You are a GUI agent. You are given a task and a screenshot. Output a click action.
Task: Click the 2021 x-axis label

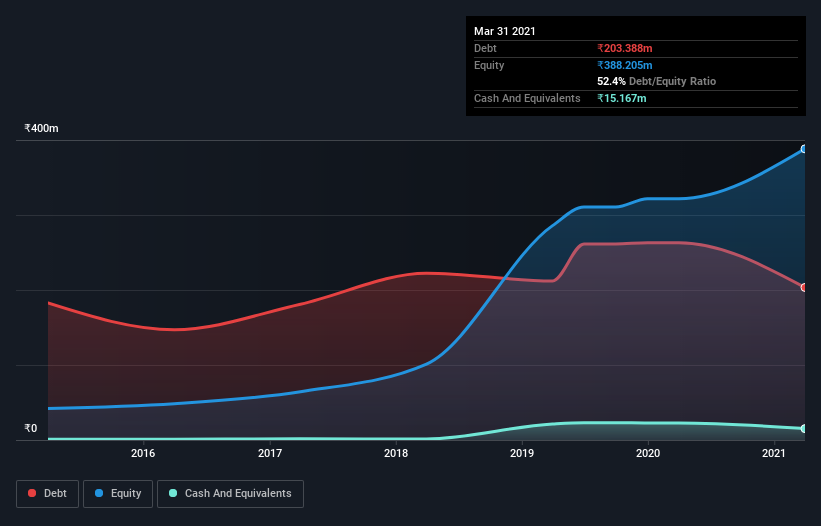coord(774,453)
